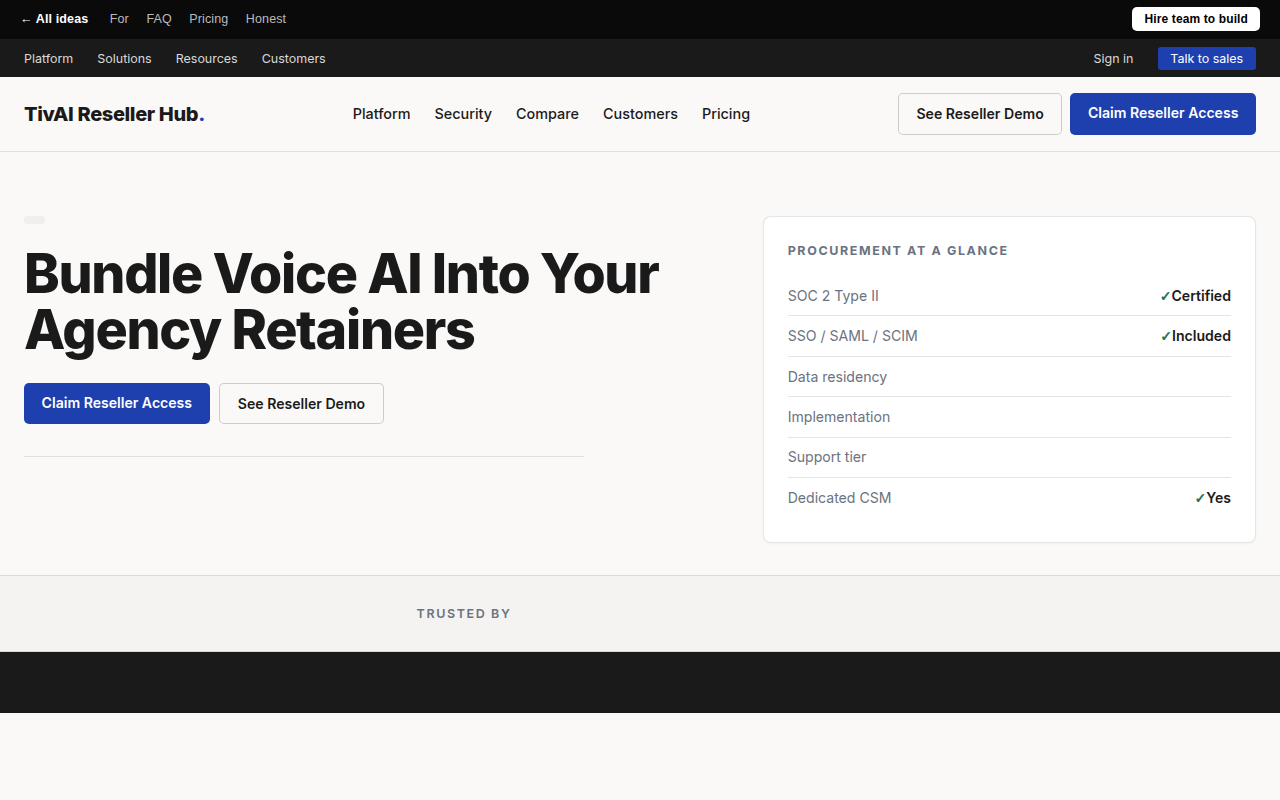Click the TivAI Reseller Hub logo
The width and height of the screenshot is (1280, 800).
pos(114,114)
